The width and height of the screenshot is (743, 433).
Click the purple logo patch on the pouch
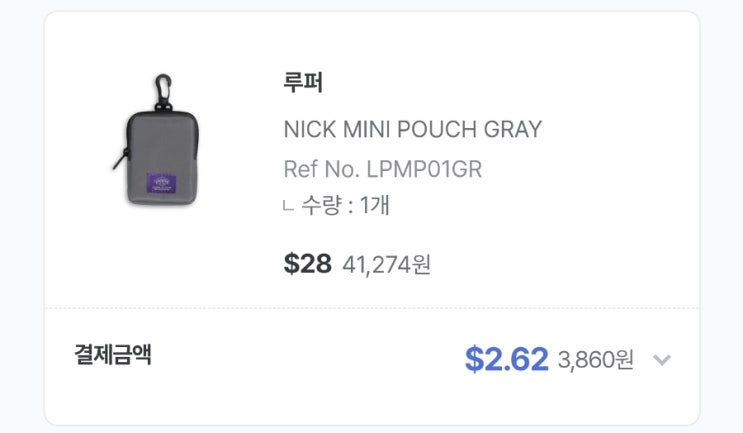click(161, 183)
